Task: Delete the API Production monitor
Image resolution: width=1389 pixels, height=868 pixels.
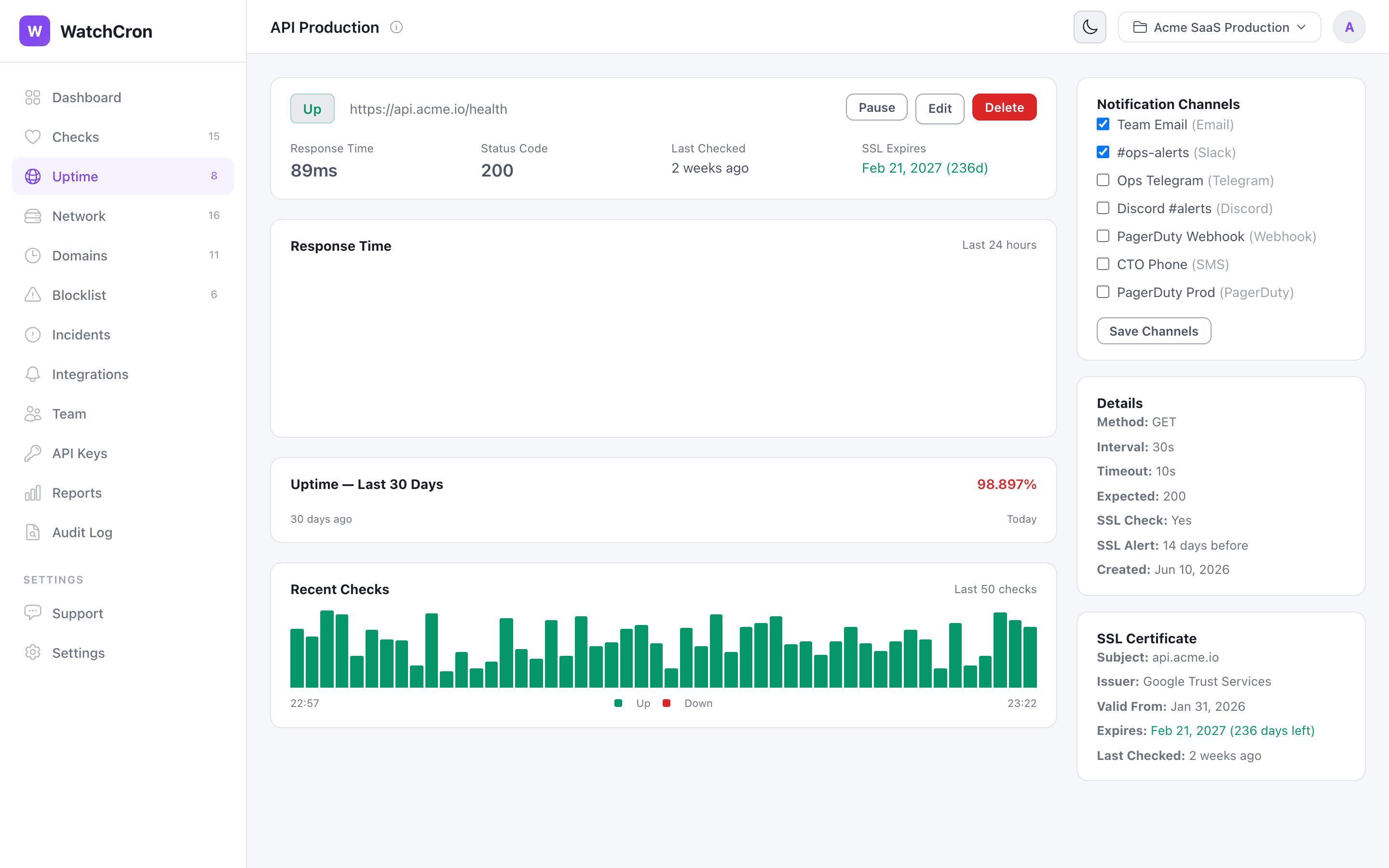Action: point(1005,108)
